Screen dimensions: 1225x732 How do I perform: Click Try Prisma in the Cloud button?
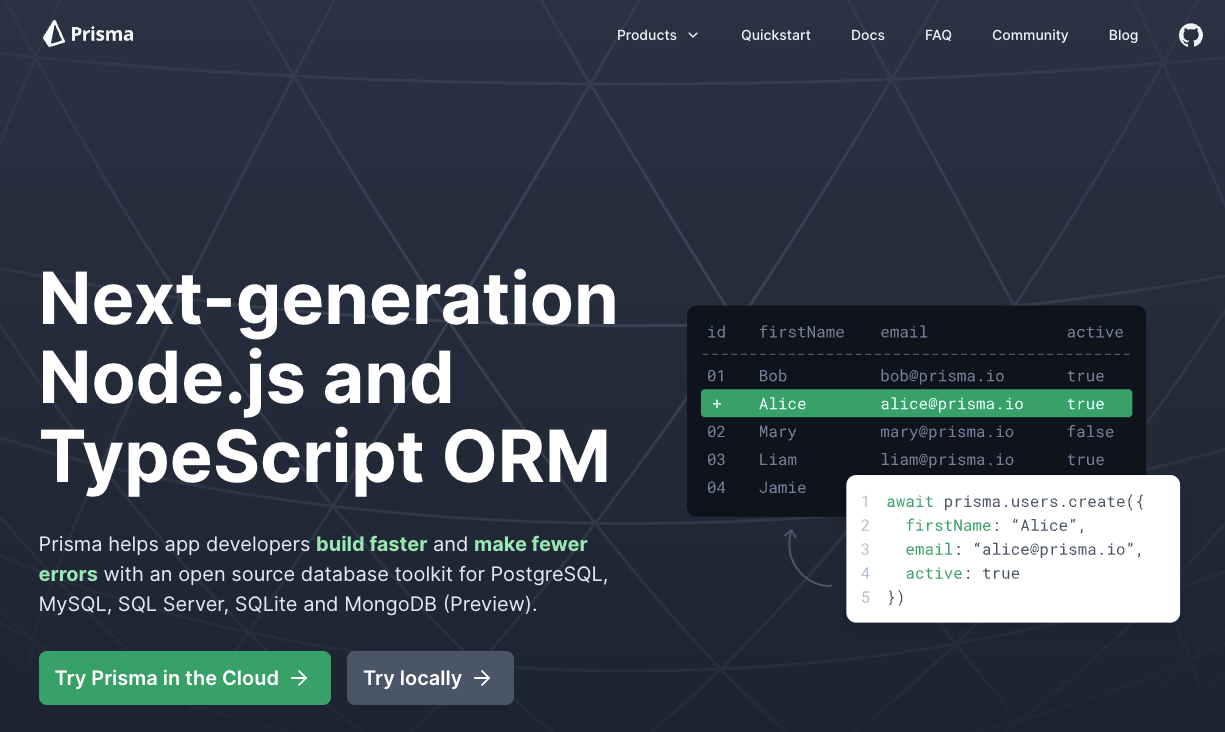tap(185, 678)
